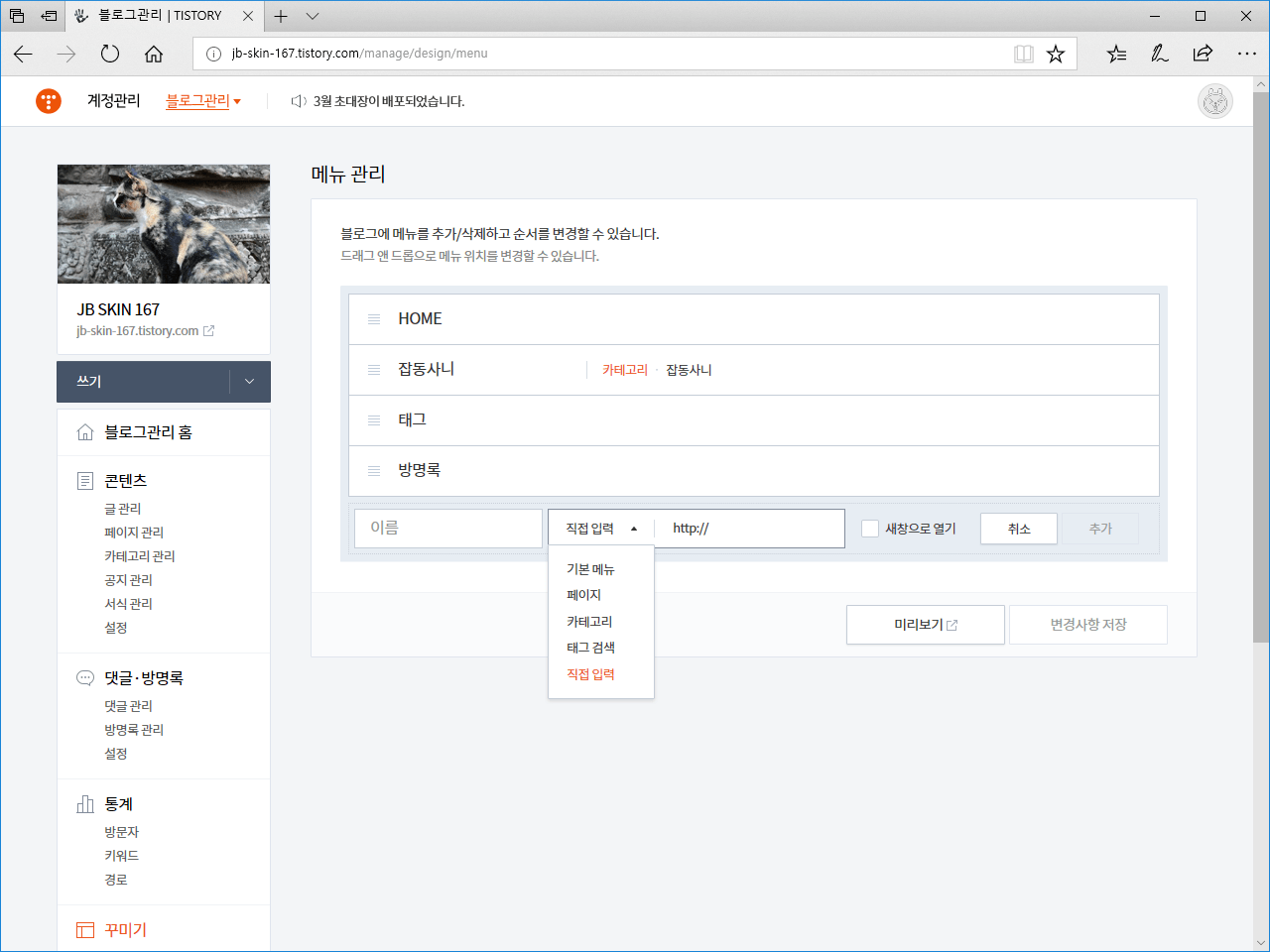Open 방문자 statistics in sidebar
The image size is (1270, 952).
(122, 832)
